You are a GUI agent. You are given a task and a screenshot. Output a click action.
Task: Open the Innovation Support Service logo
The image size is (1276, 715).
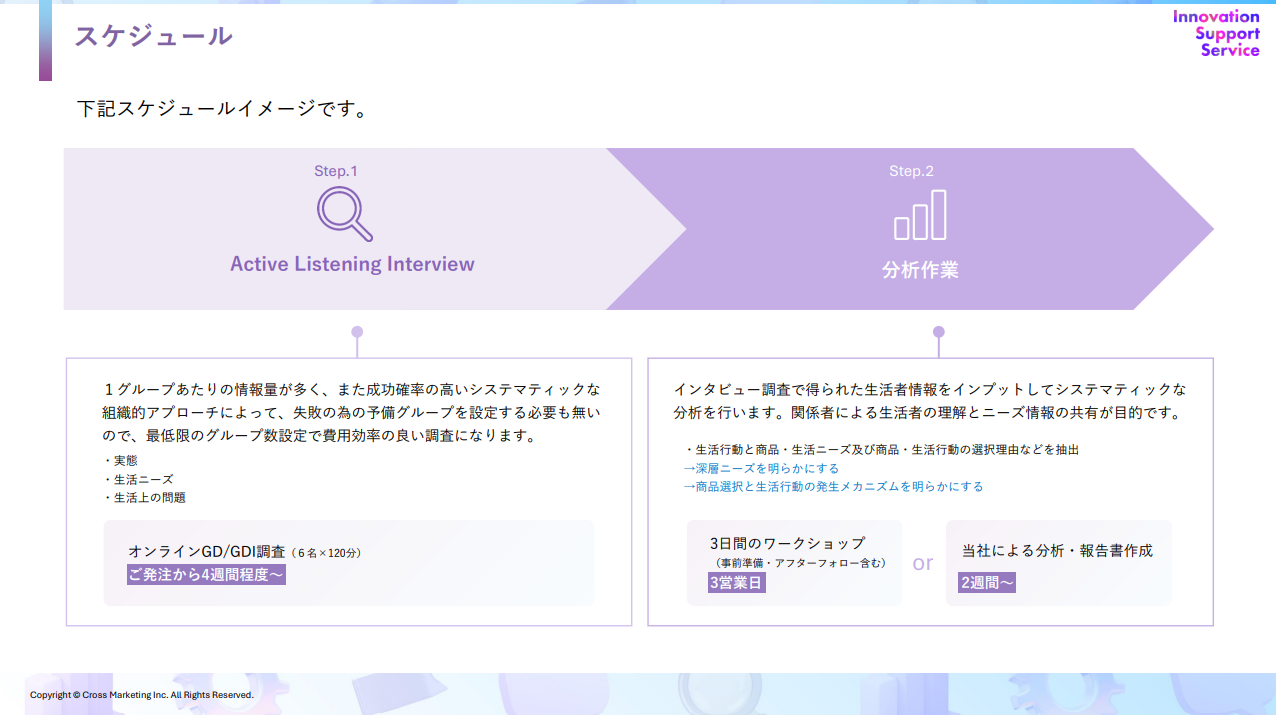pyautogui.click(x=1214, y=34)
